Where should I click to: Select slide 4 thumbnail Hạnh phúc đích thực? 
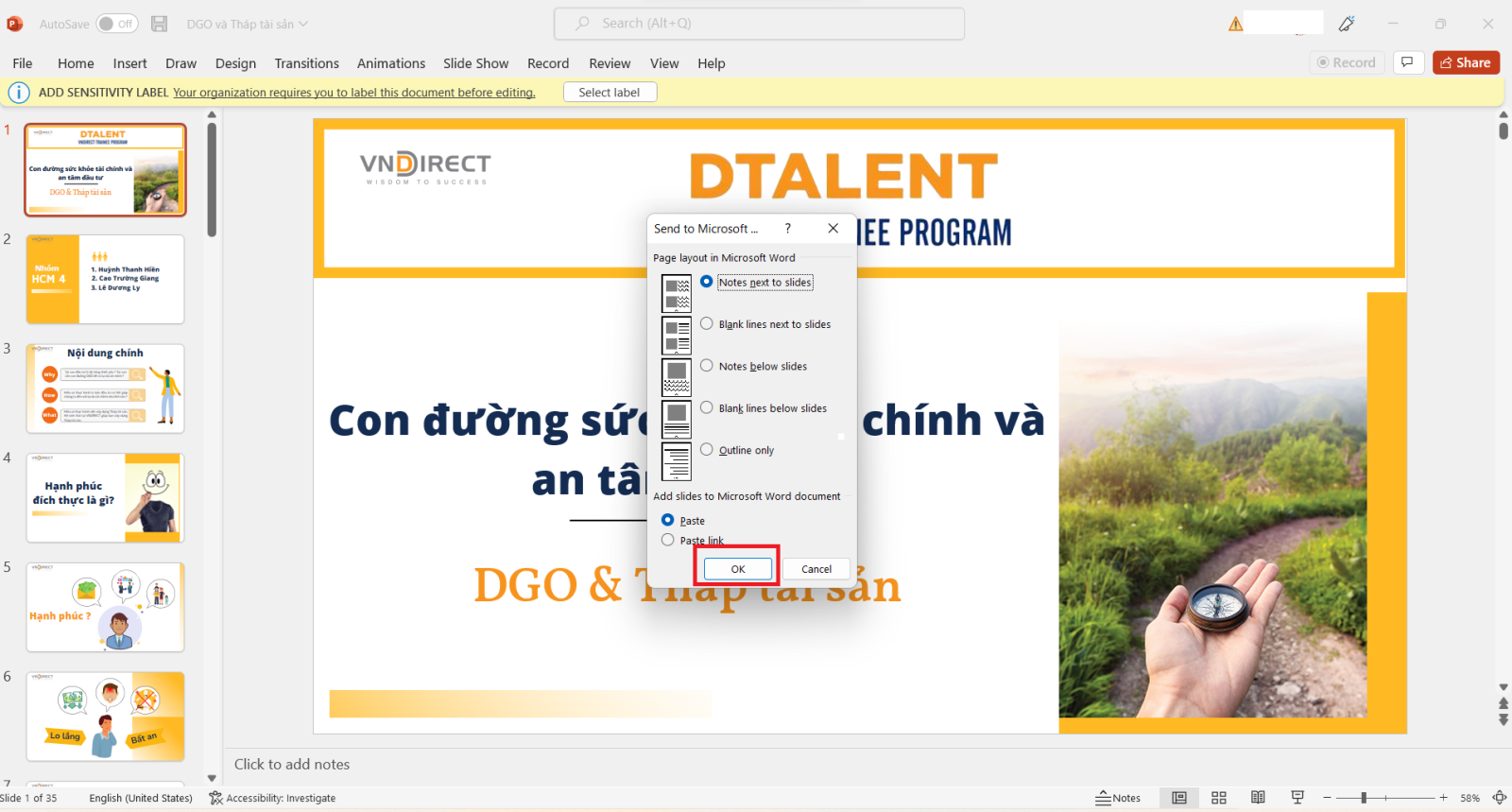105,498
